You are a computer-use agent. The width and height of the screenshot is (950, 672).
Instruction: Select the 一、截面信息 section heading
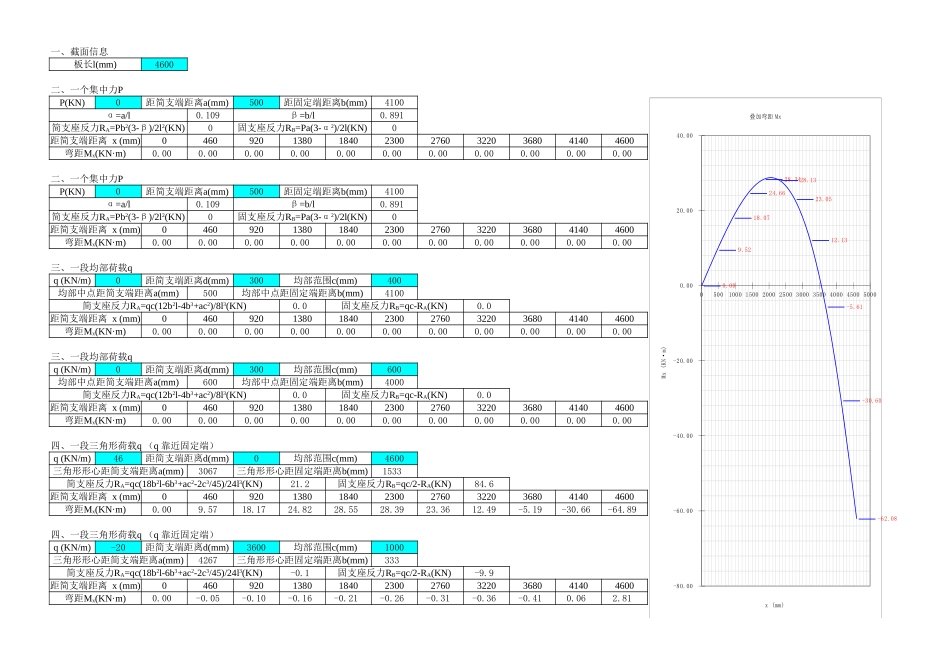[x=79, y=52]
